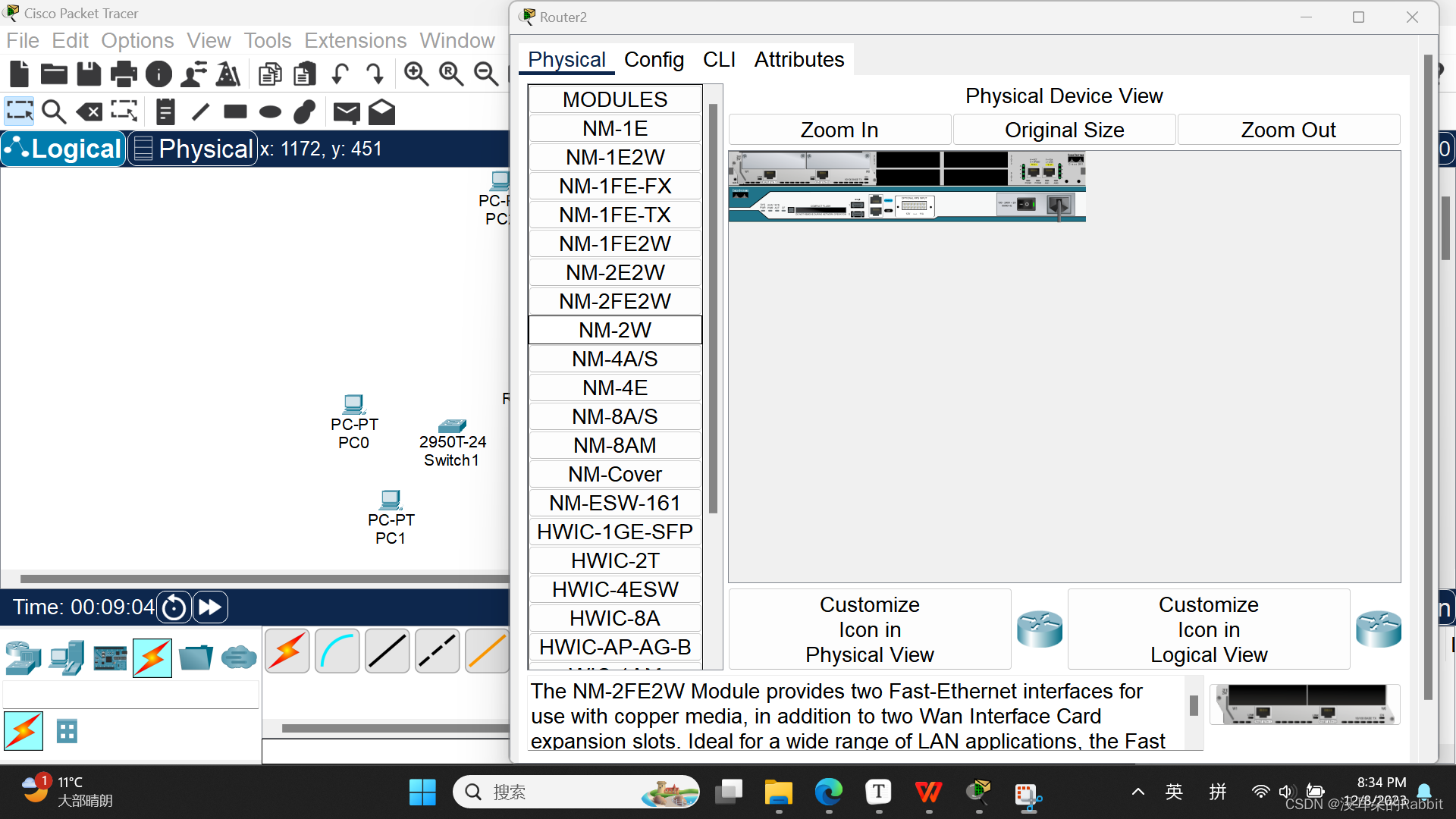Open the Options menu
The width and height of the screenshot is (1456, 819).
pos(137,40)
